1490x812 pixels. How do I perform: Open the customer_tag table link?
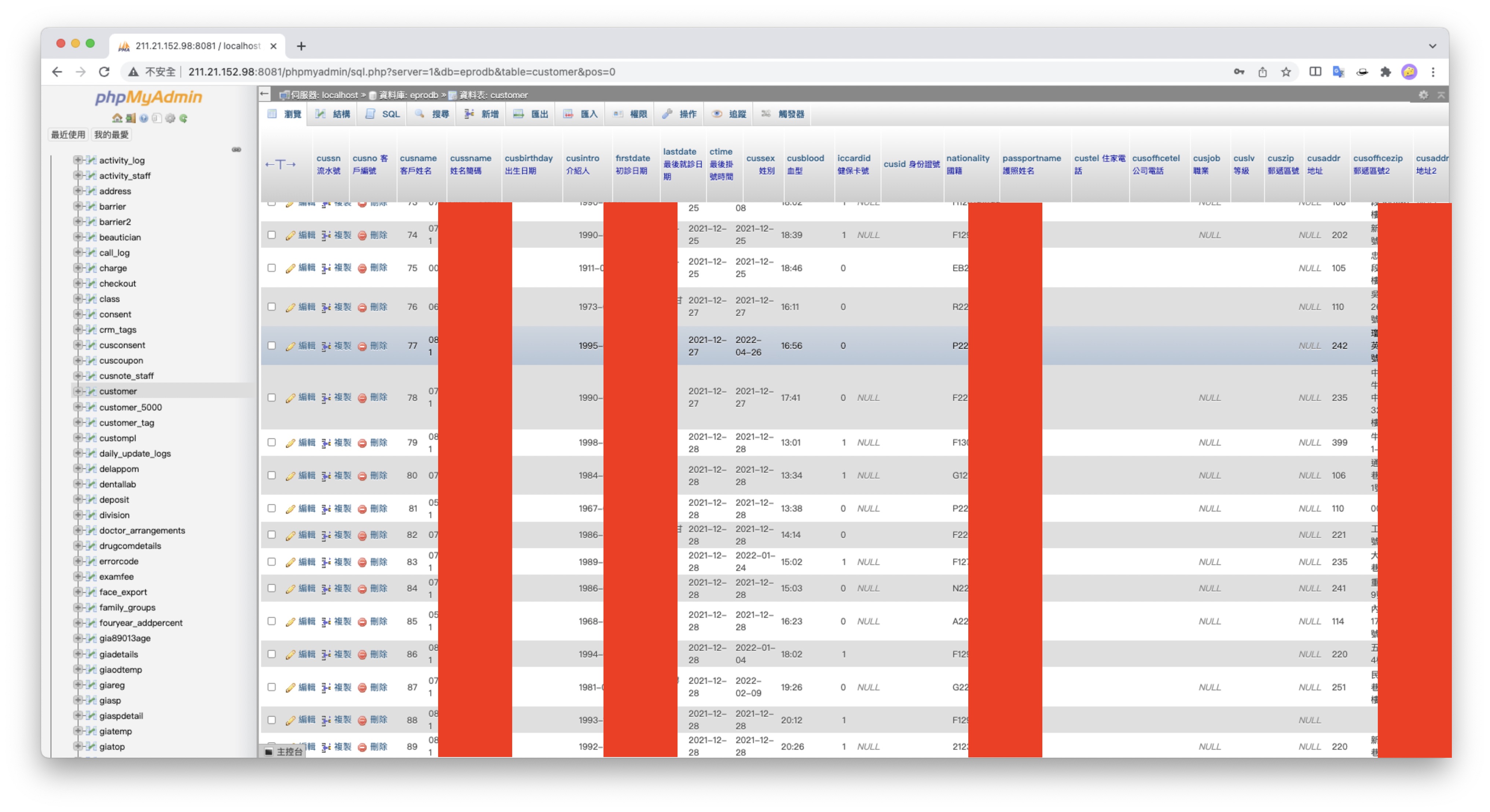pos(127,423)
